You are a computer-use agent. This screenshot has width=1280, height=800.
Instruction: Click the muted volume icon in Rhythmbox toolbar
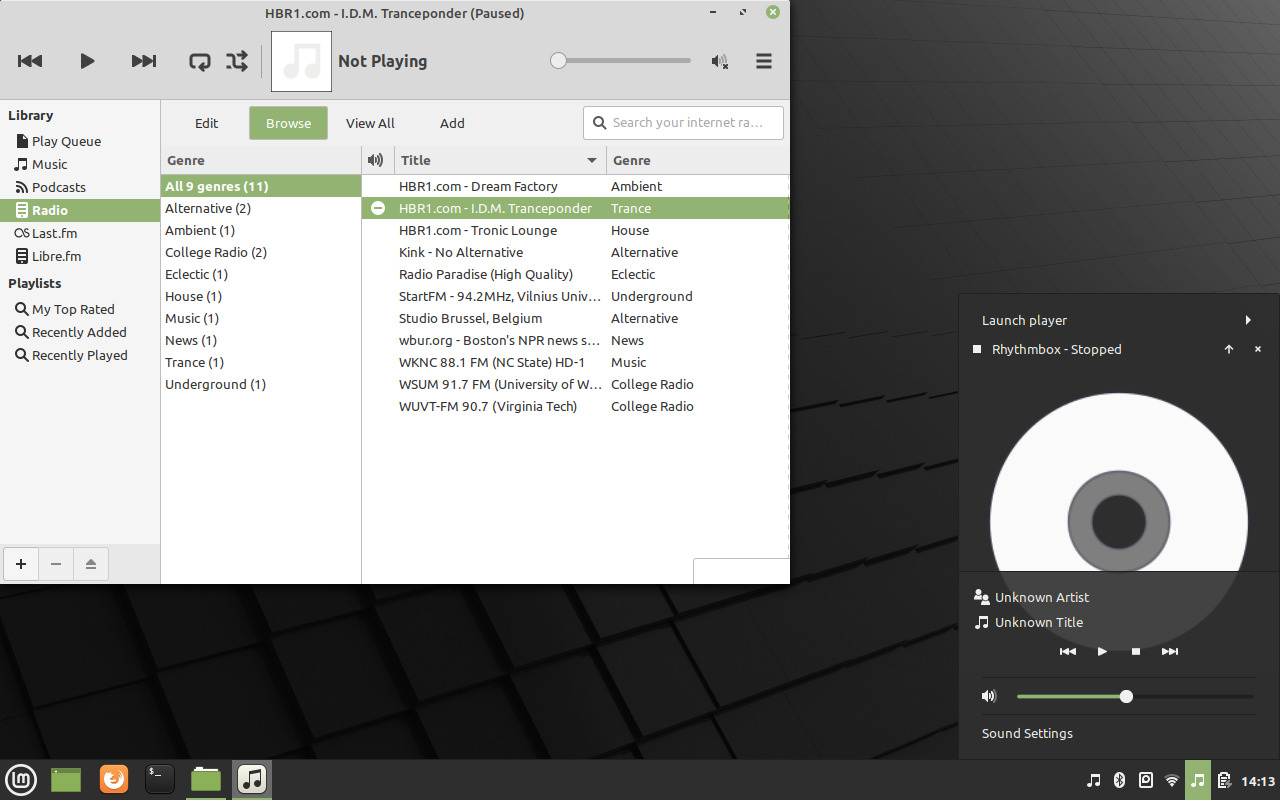tap(720, 61)
